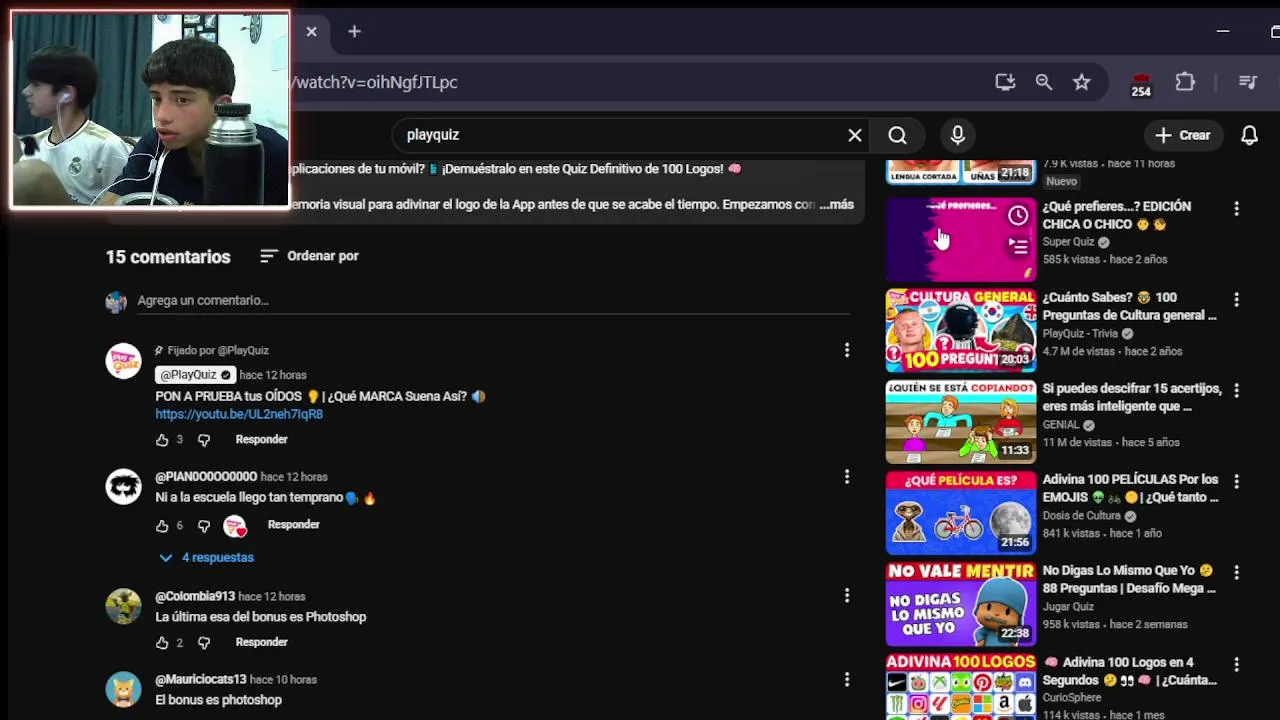1280x720 pixels.
Task: Open @Colombia913 profile
Action: (x=195, y=597)
